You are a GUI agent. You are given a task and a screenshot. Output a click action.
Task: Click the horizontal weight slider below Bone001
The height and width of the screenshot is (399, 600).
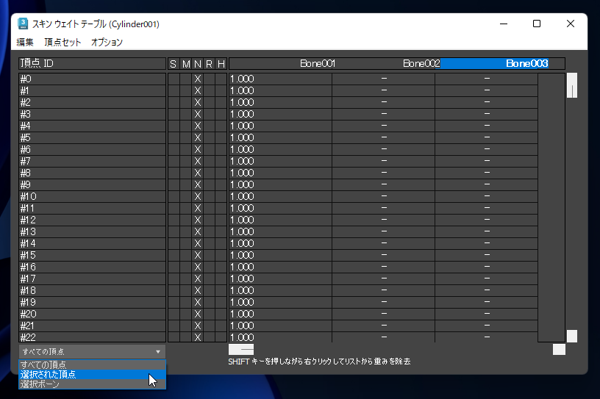[241, 350]
